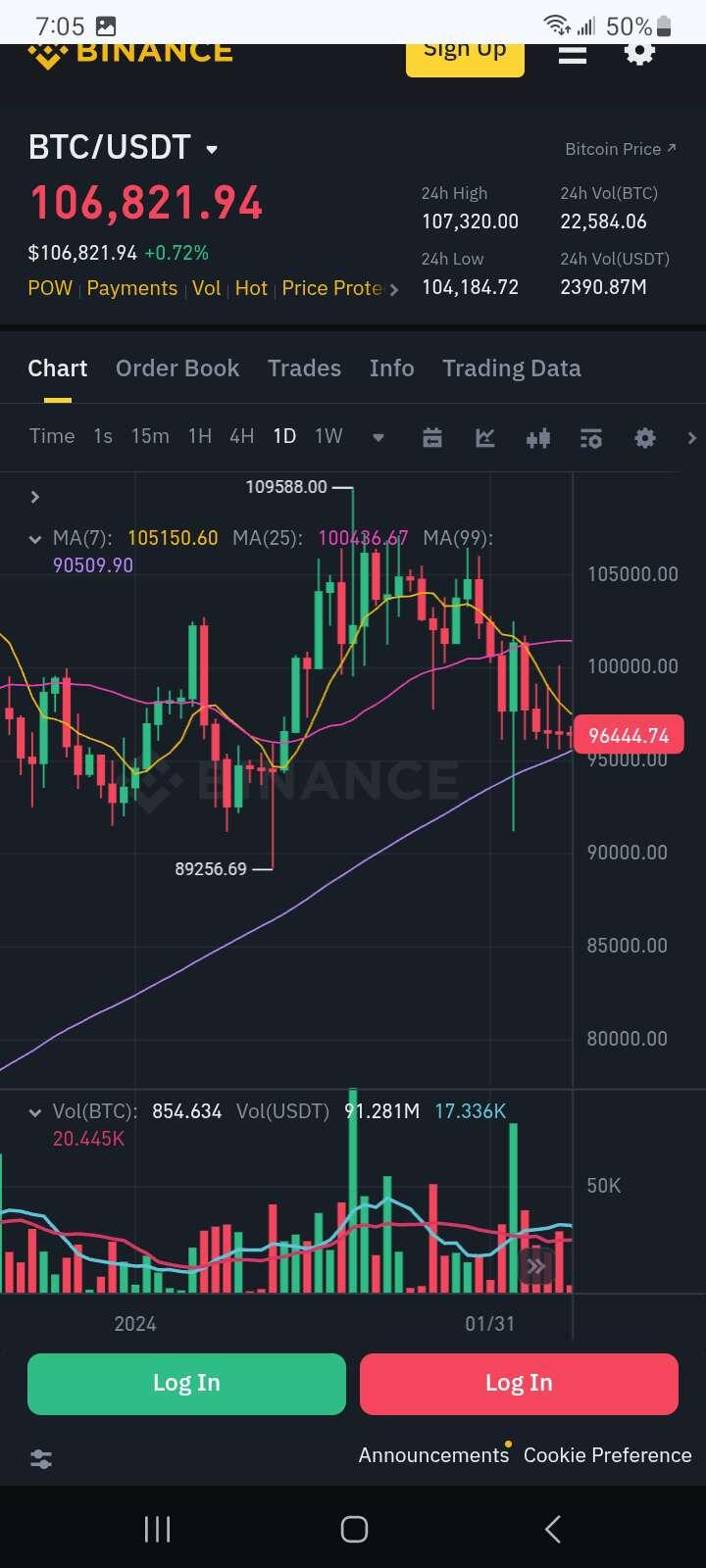This screenshot has height=1568, width=706.
Task: Open the hamburger menu icon
Action: pyautogui.click(x=573, y=55)
